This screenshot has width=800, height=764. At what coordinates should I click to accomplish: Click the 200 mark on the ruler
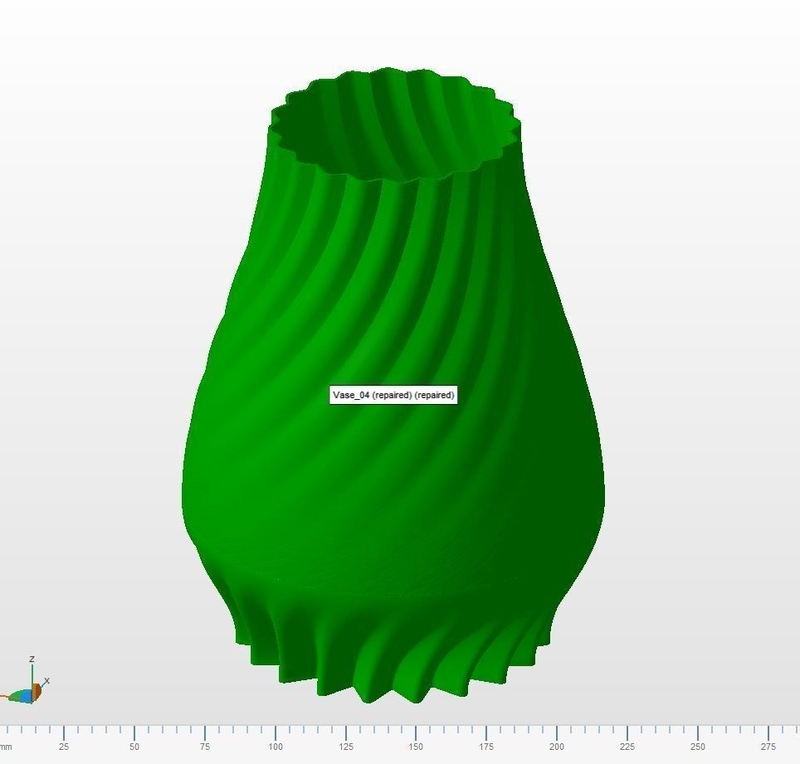(559, 744)
